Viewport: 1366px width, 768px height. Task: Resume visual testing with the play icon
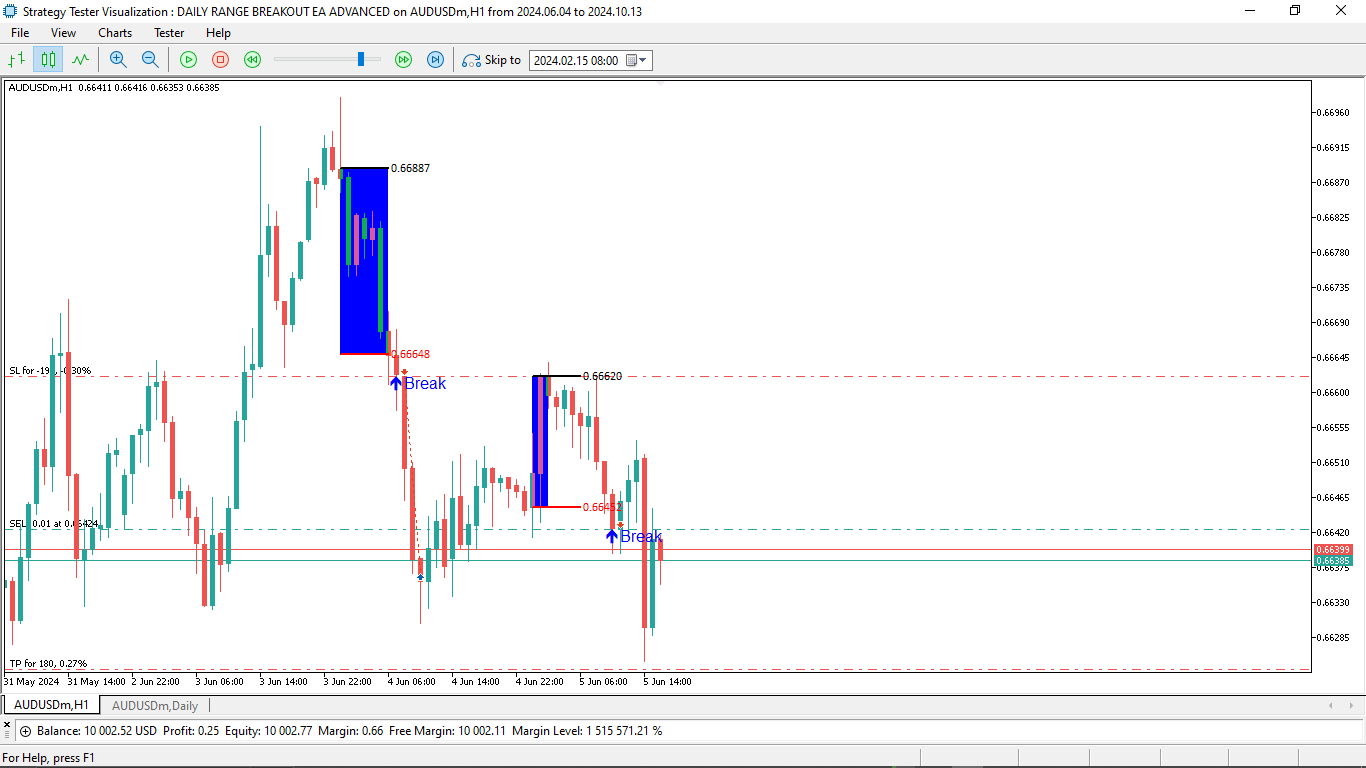point(189,60)
